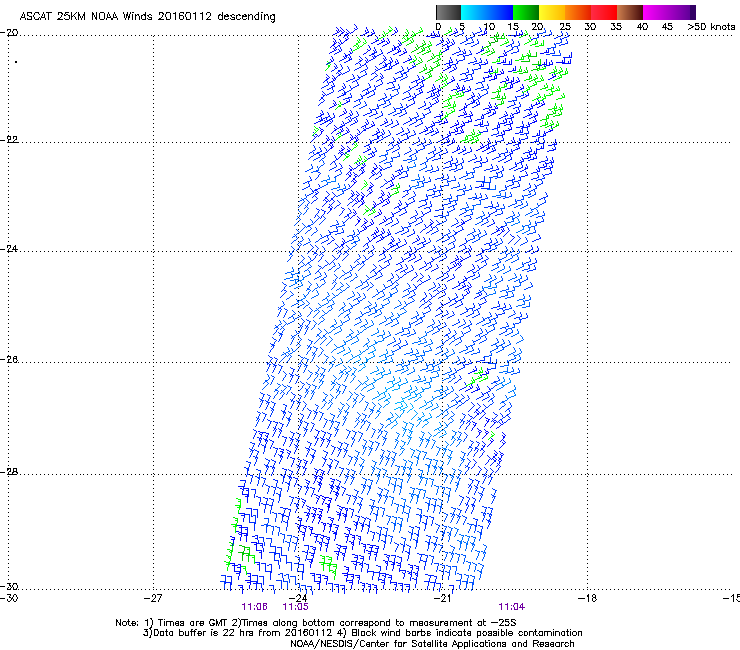Click the -28 latitude axis label
Screen dimensions: 740x650
[9, 472]
